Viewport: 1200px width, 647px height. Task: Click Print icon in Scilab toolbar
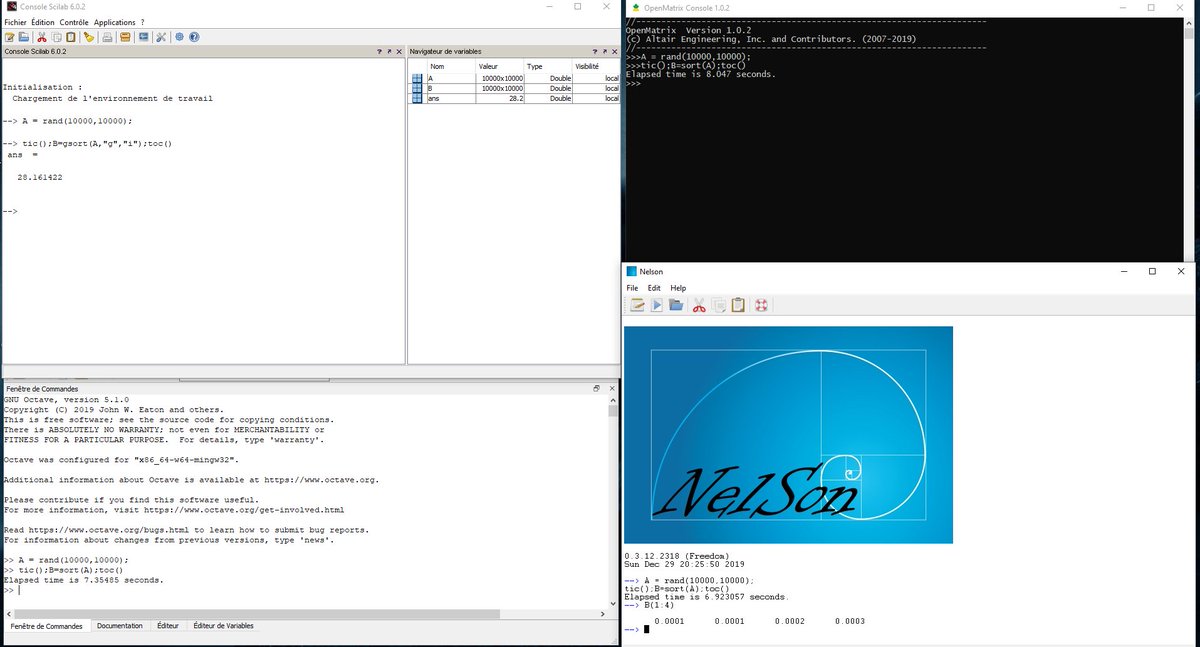[x=107, y=37]
